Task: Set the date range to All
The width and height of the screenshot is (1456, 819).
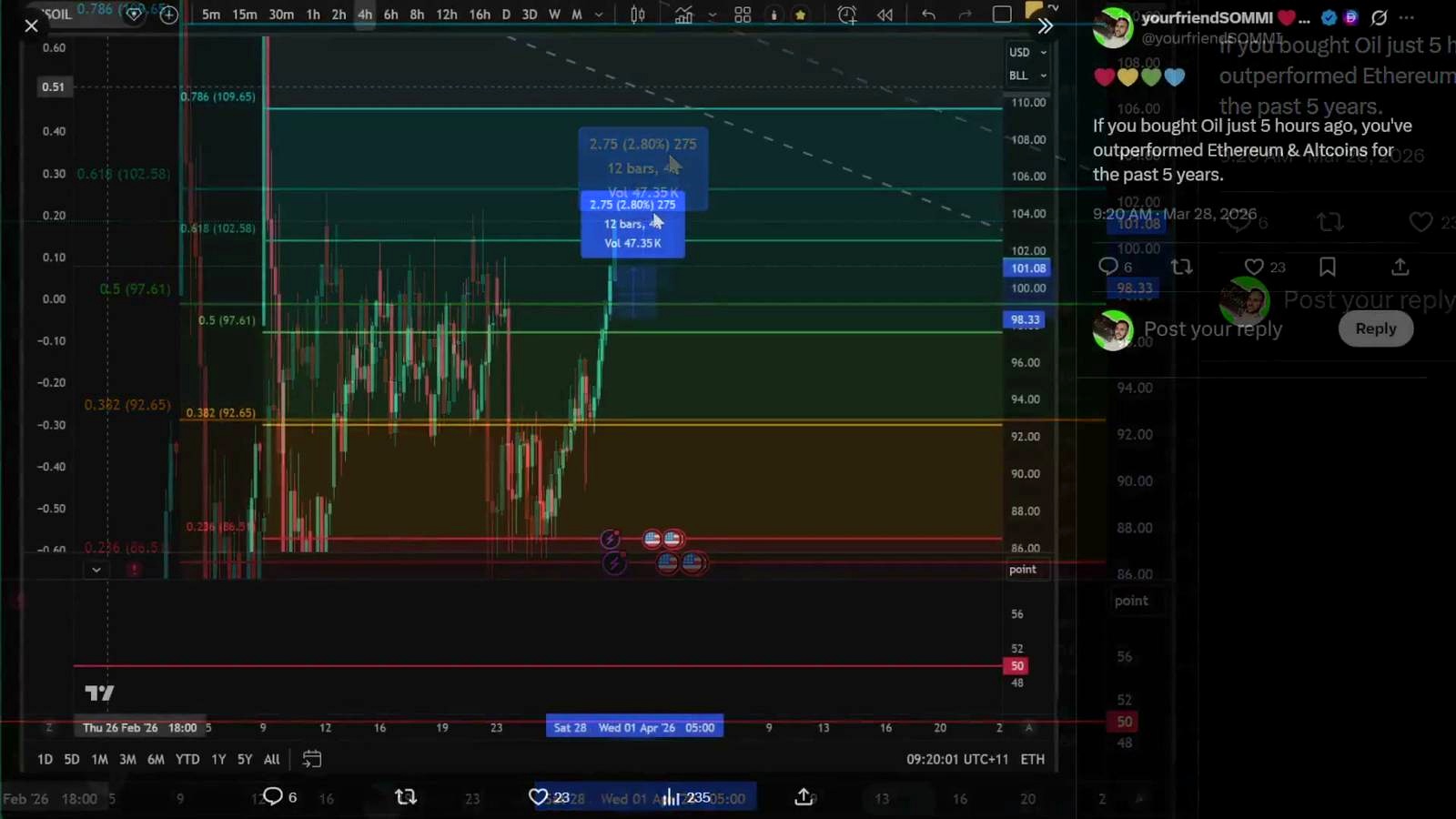Action: pos(271,759)
